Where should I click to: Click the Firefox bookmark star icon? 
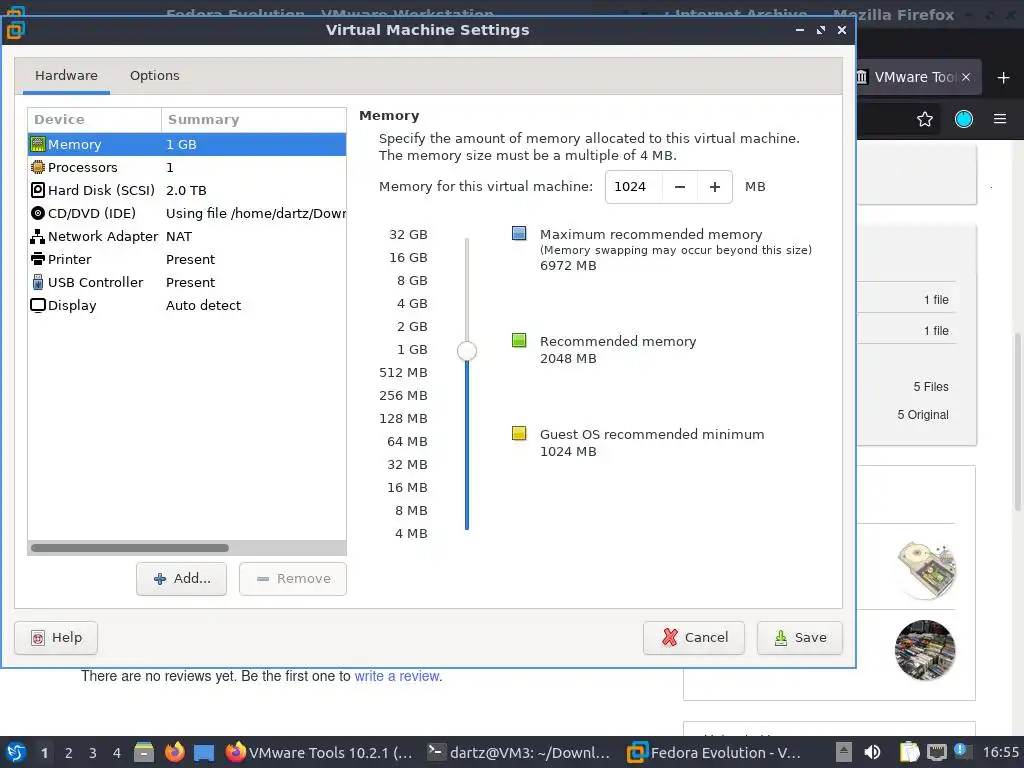(x=925, y=119)
